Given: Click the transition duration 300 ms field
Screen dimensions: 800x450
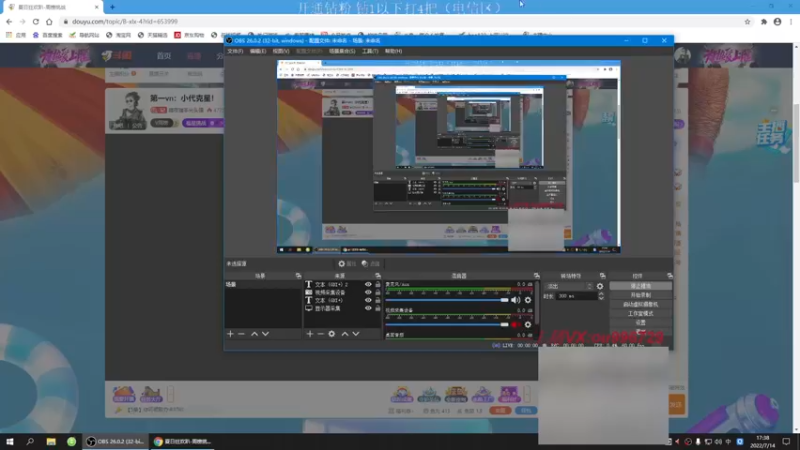Looking at the screenshot, I should (x=577, y=296).
